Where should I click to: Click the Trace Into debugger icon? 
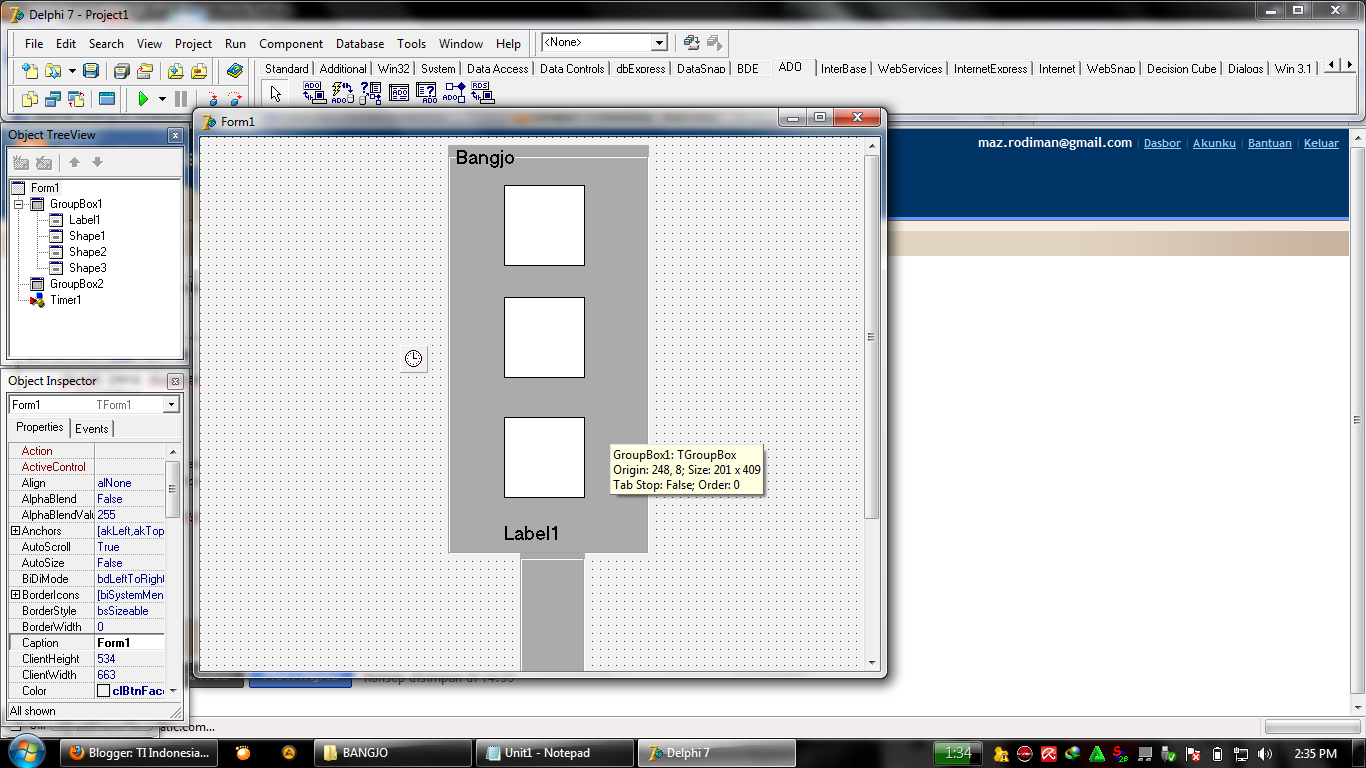point(212,99)
